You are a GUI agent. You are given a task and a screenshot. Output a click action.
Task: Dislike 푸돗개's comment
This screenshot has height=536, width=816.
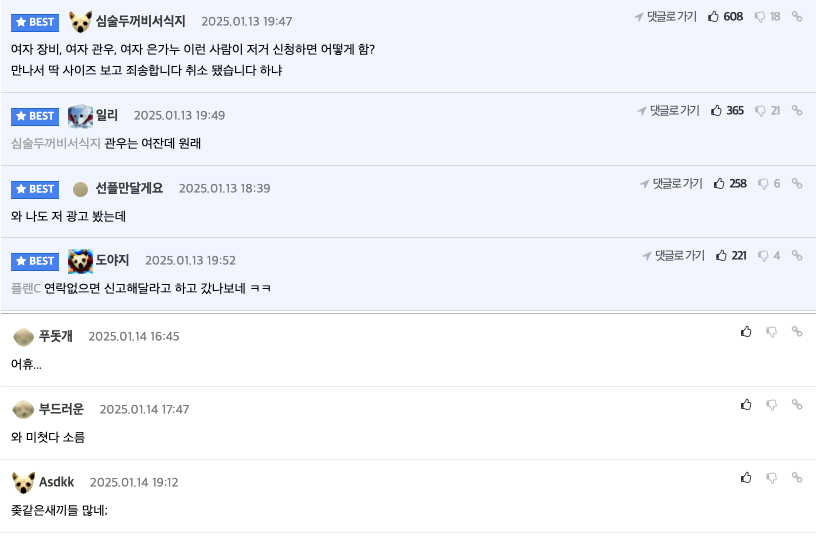pyautogui.click(x=772, y=332)
